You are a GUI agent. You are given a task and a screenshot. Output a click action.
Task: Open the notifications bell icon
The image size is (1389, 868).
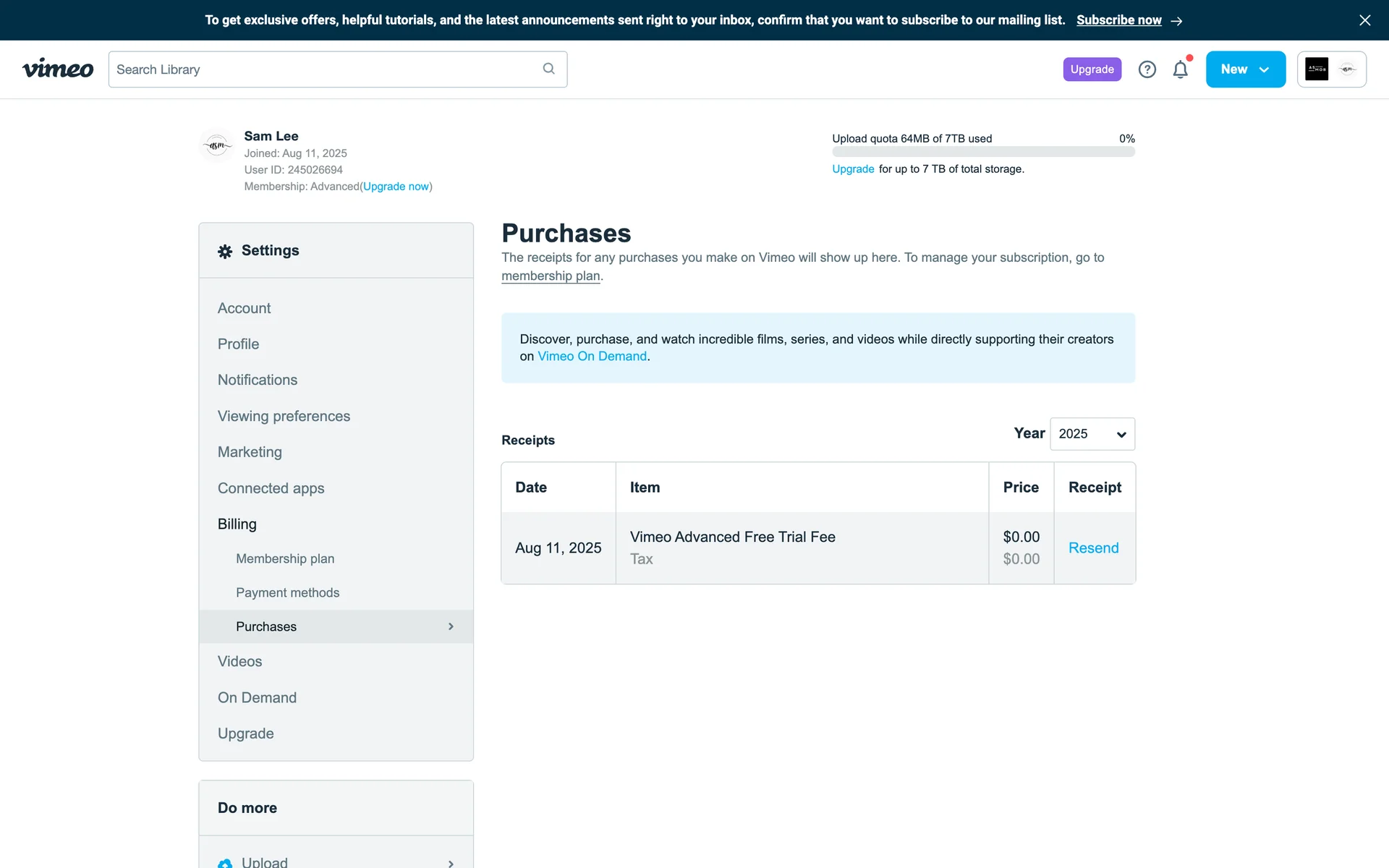[x=1180, y=69]
